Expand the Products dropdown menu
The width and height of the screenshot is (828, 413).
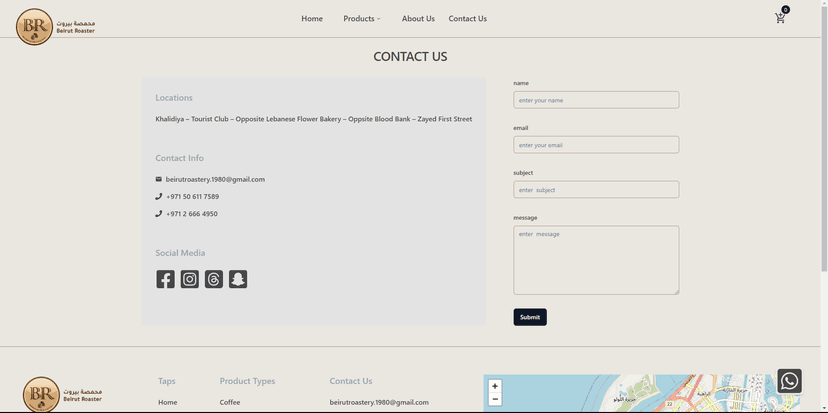click(x=362, y=19)
